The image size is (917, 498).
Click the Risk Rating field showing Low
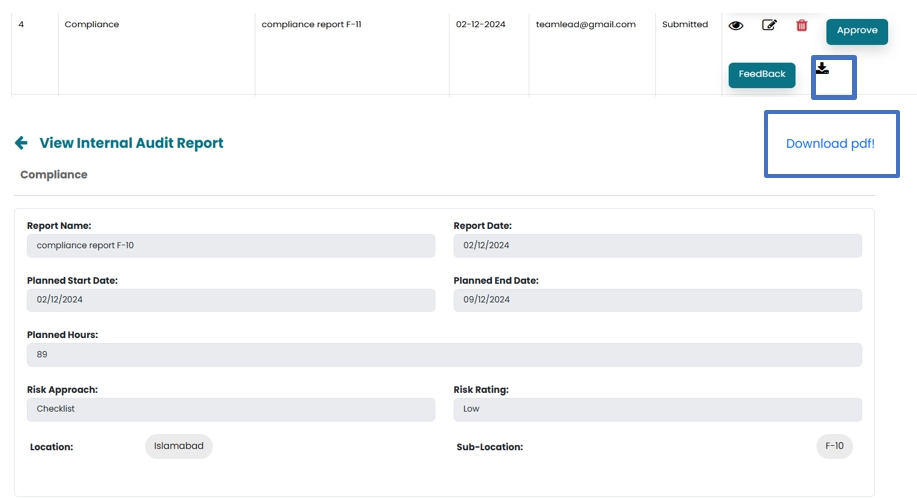tap(657, 409)
